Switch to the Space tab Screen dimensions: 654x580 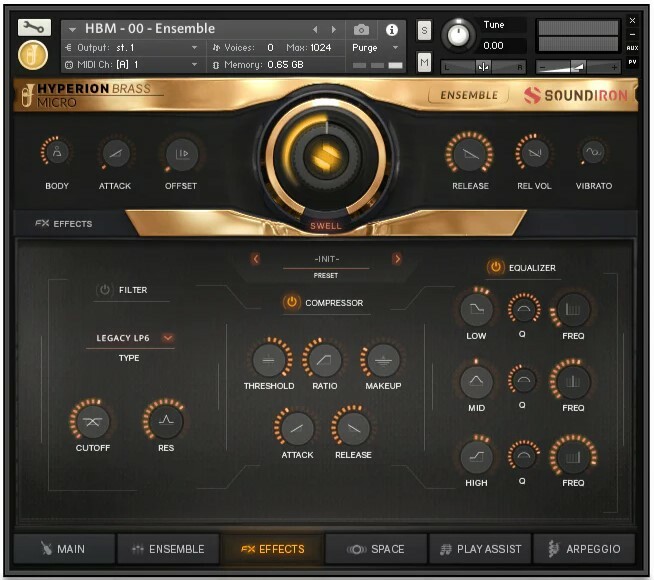(376, 549)
